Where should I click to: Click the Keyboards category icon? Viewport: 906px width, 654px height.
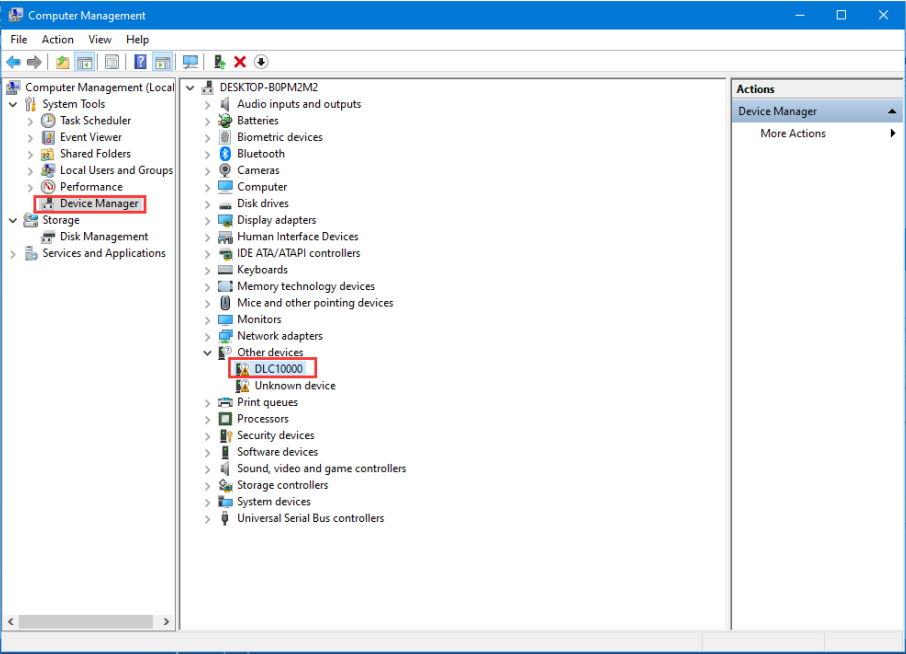[225, 270]
